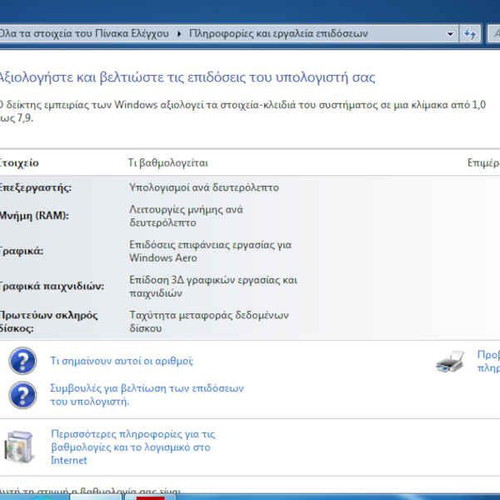Viewport: 500px width, 500px height.
Task: Select the 'Επεξεργαστής' row
Action: (x=250, y=187)
